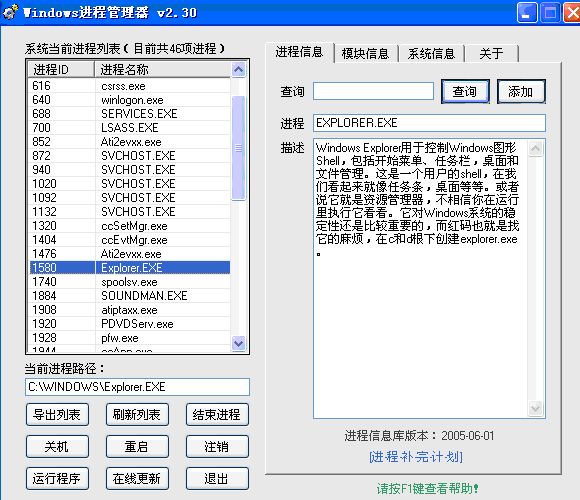
Task: Select the SERVICES.EXE process row
Action: pyautogui.click(x=129, y=114)
